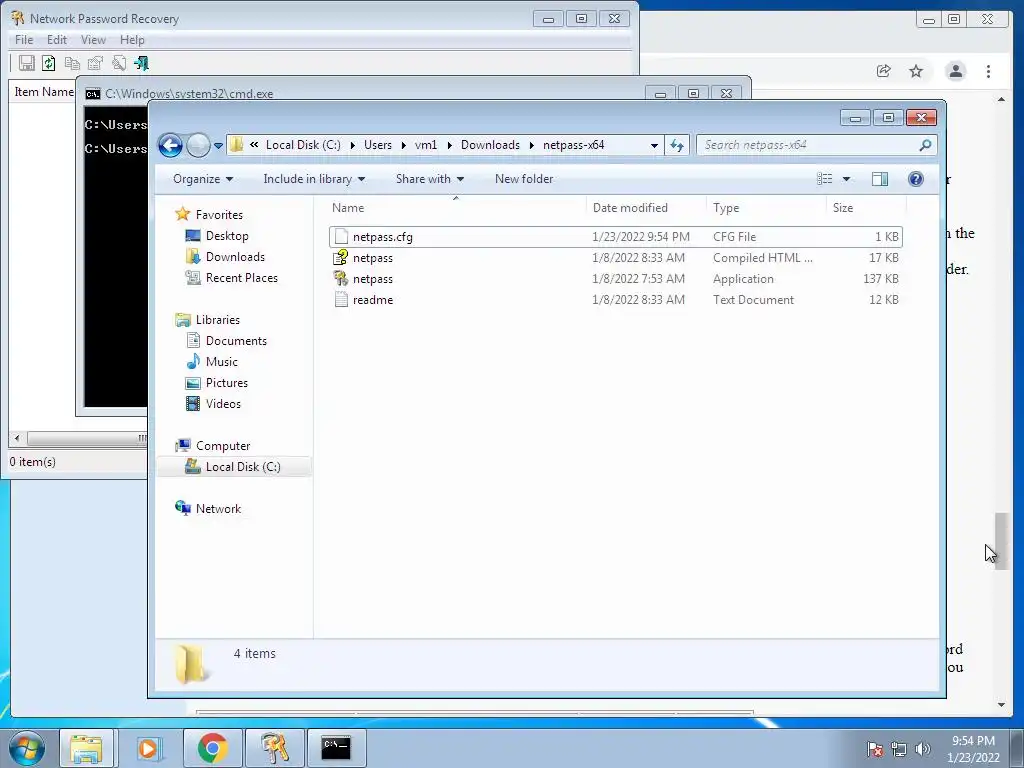Click the Chrome share page icon
This screenshot has height=768, width=1024.
884,71
